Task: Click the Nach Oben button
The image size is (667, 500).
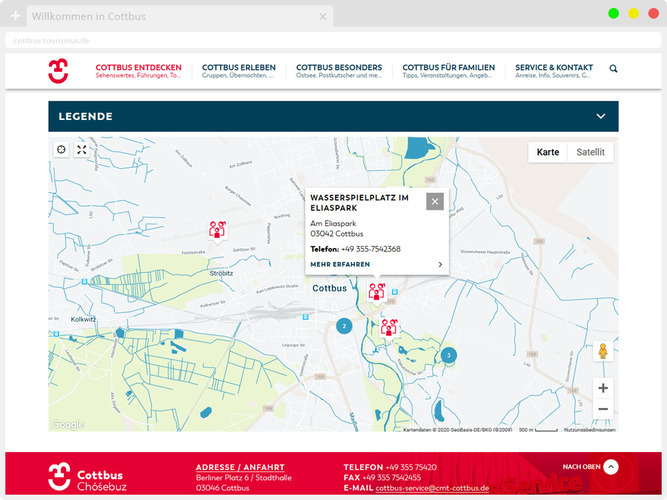Action: (611, 466)
